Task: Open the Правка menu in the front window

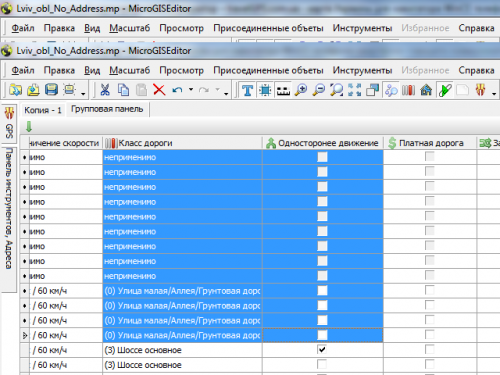Action: click(x=59, y=70)
